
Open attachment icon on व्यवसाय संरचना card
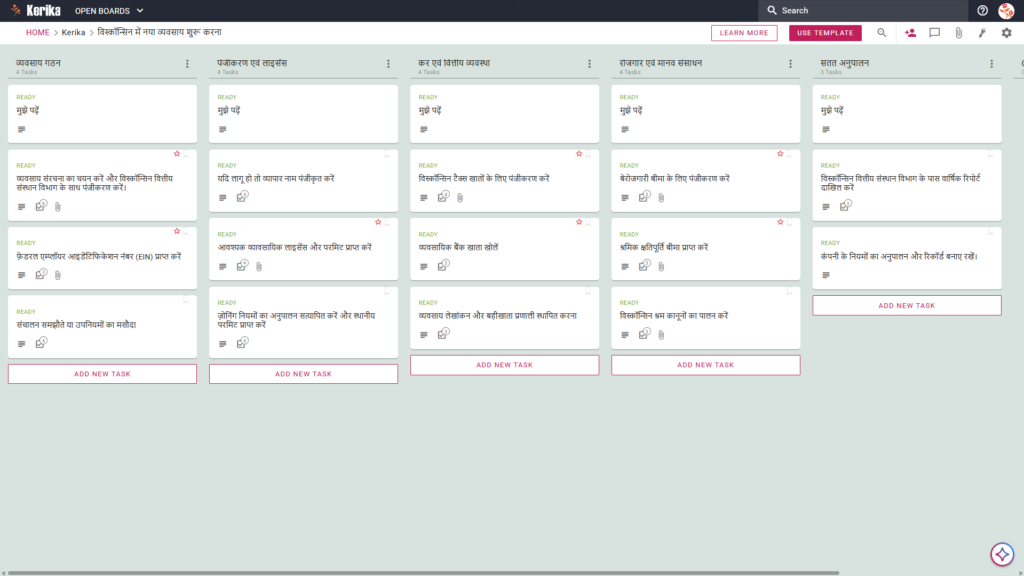coord(57,207)
